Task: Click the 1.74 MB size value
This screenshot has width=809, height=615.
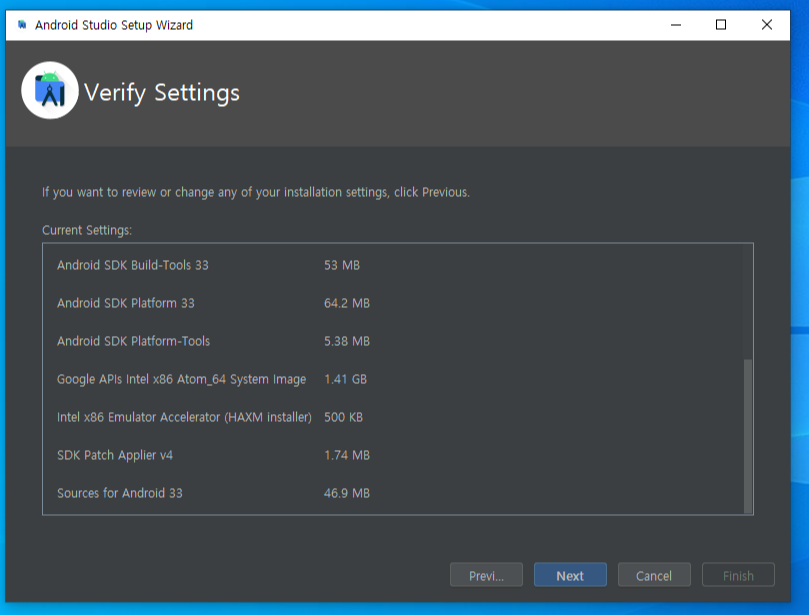Action: pos(347,455)
